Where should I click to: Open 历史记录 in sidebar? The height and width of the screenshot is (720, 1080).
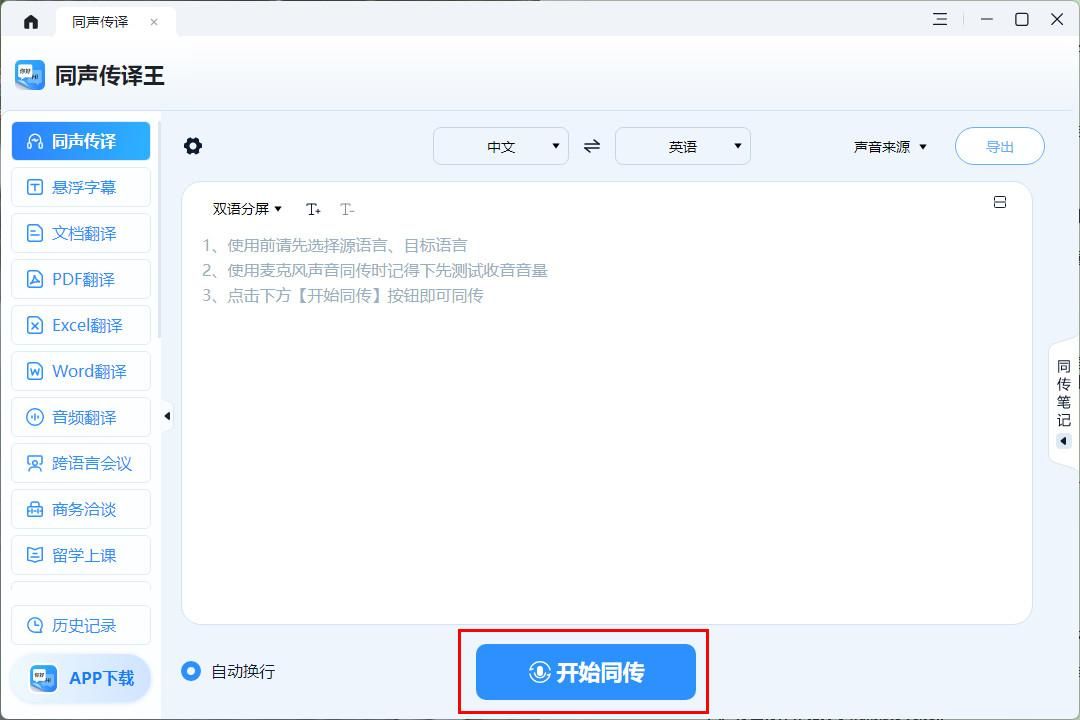click(81, 626)
